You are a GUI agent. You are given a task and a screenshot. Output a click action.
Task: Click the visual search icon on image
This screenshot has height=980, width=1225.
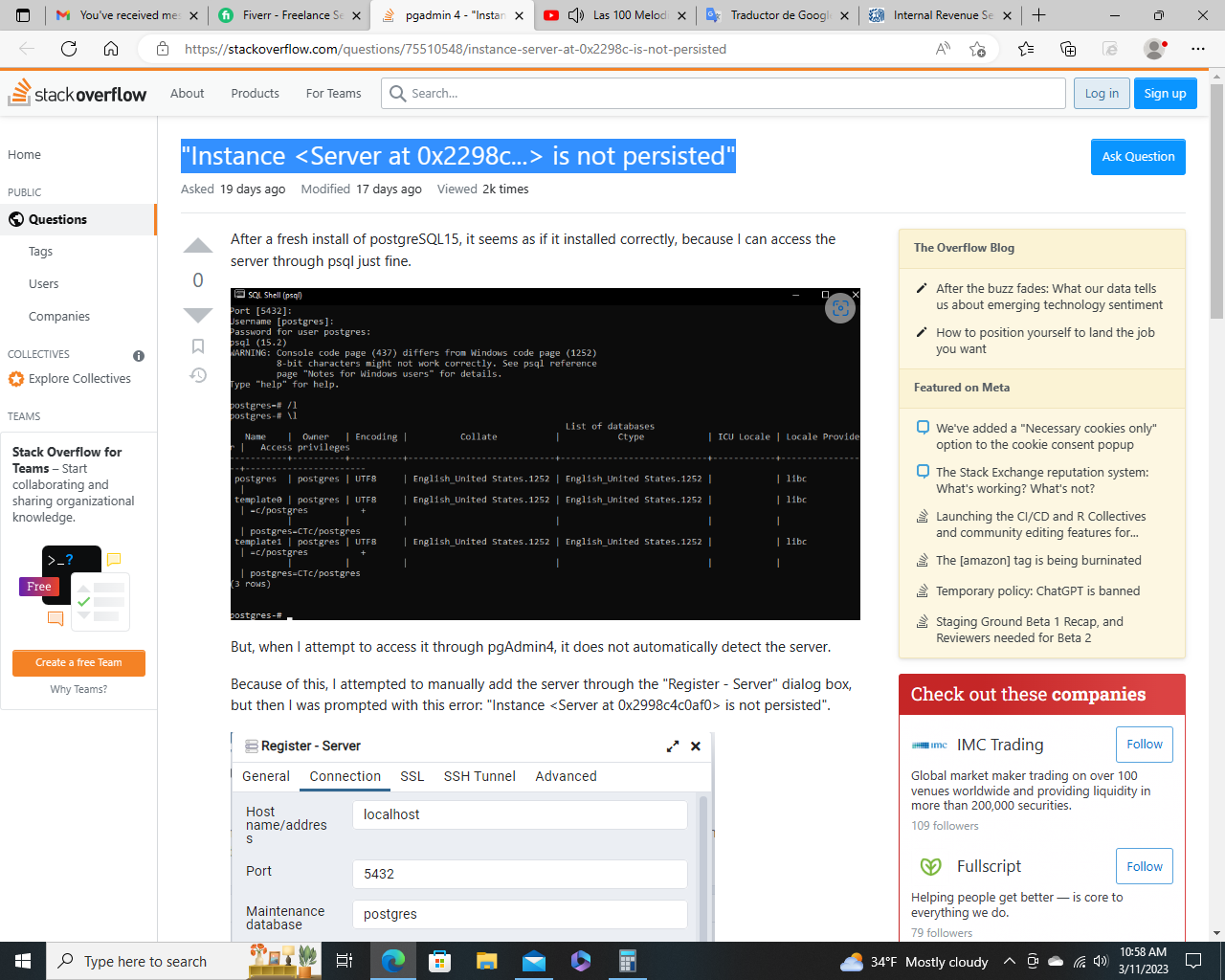[x=839, y=307]
